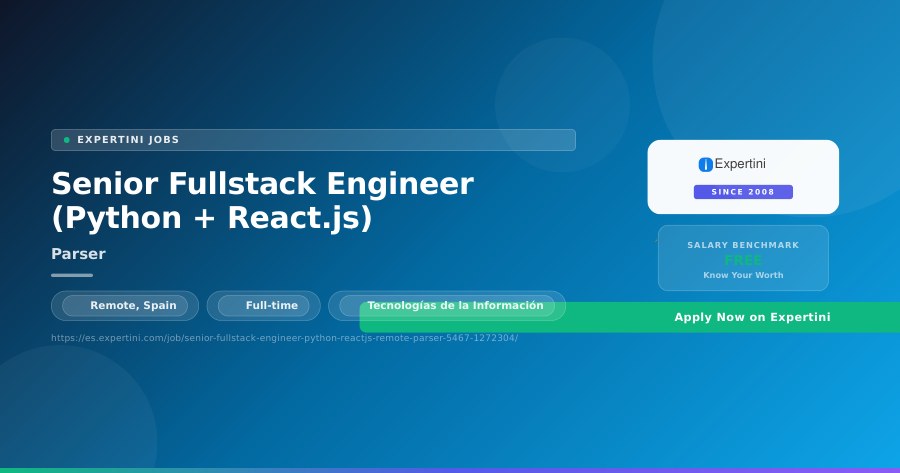Screen dimensions: 900x473
Task: Click the Parser company name
Action: point(79,254)
